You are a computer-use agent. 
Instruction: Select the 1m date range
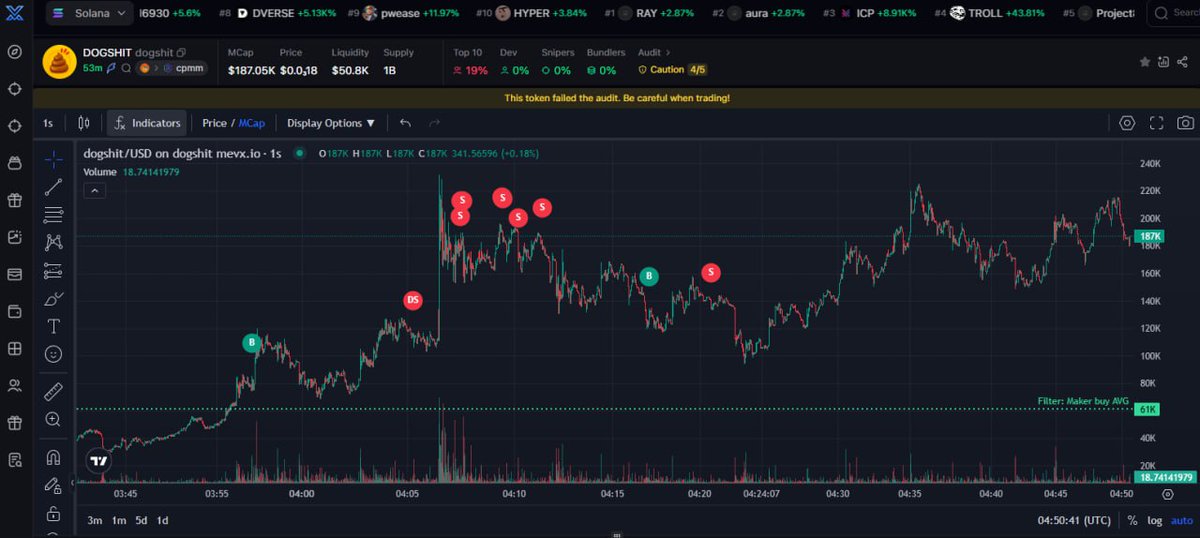119,520
